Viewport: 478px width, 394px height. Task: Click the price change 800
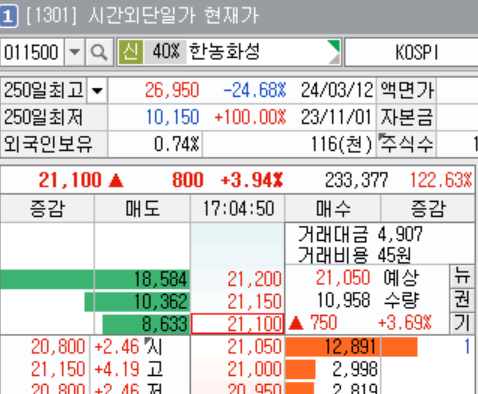188,180
